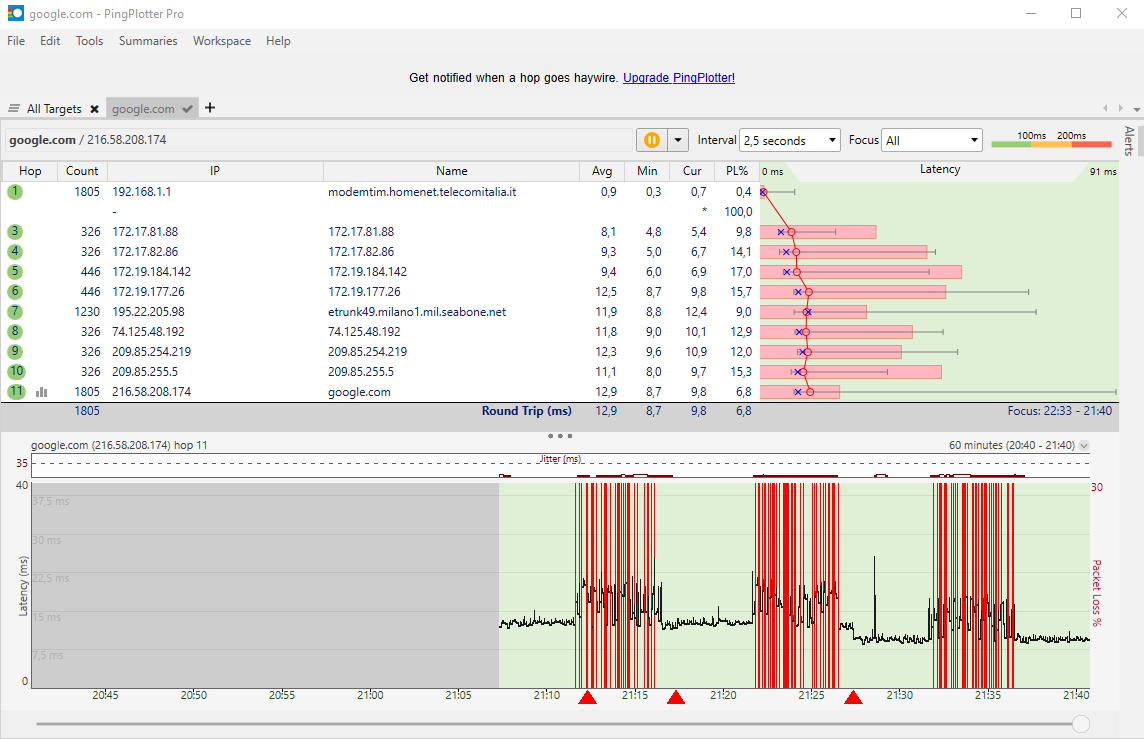
Task: Click the tab scroll right arrow
Action: 1121,108
